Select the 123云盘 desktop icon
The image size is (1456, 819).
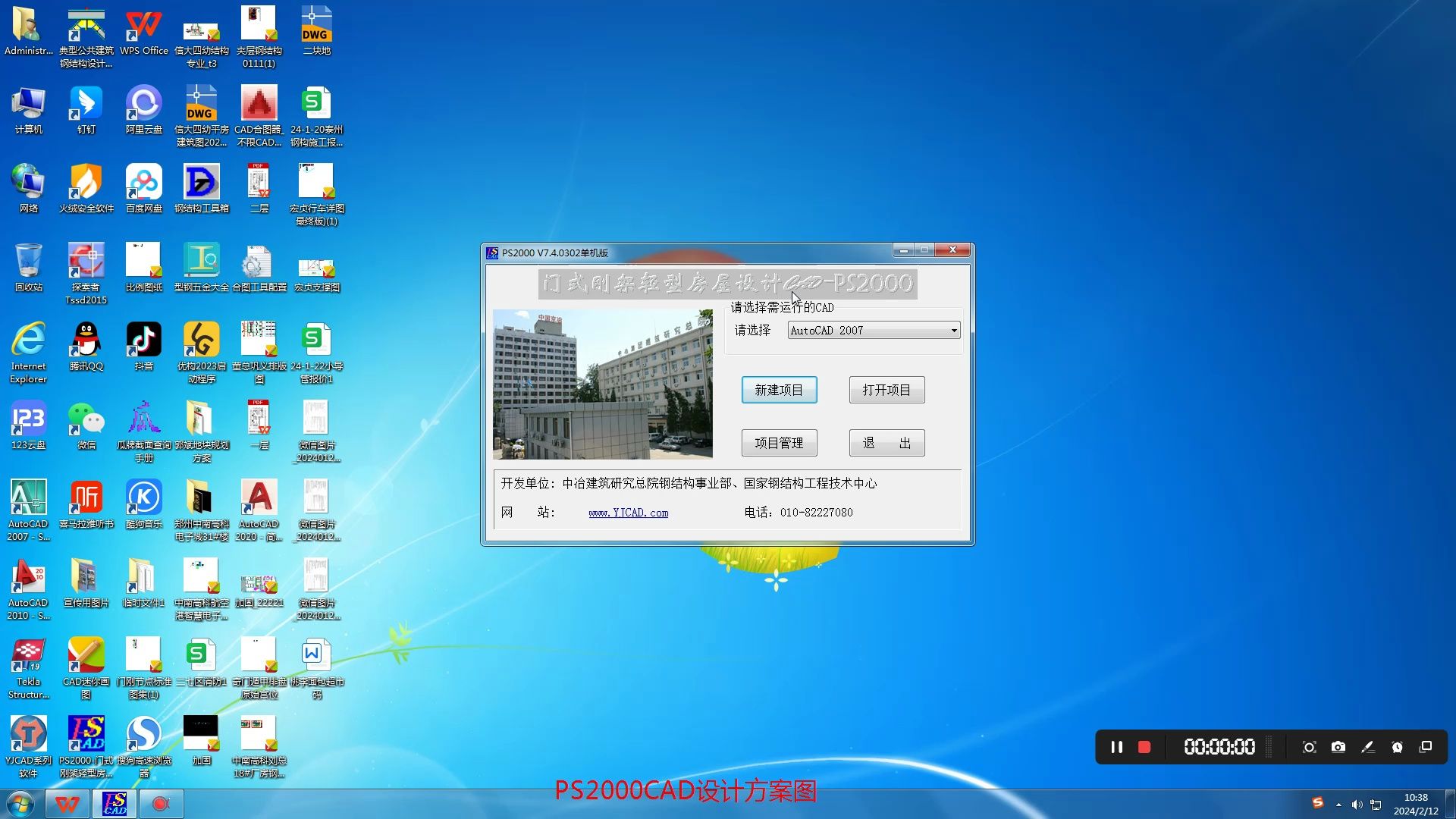pos(29,426)
